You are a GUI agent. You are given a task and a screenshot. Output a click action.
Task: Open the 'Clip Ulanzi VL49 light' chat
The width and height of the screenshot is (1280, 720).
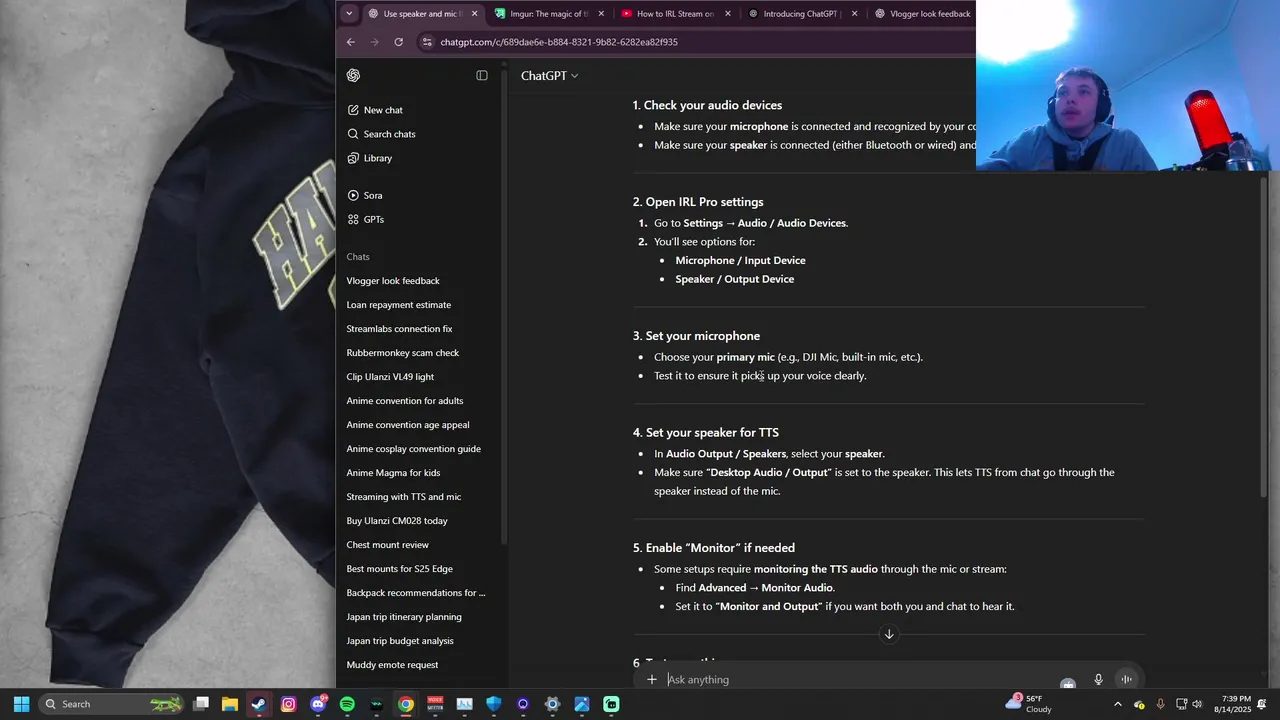pyautogui.click(x=390, y=377)
